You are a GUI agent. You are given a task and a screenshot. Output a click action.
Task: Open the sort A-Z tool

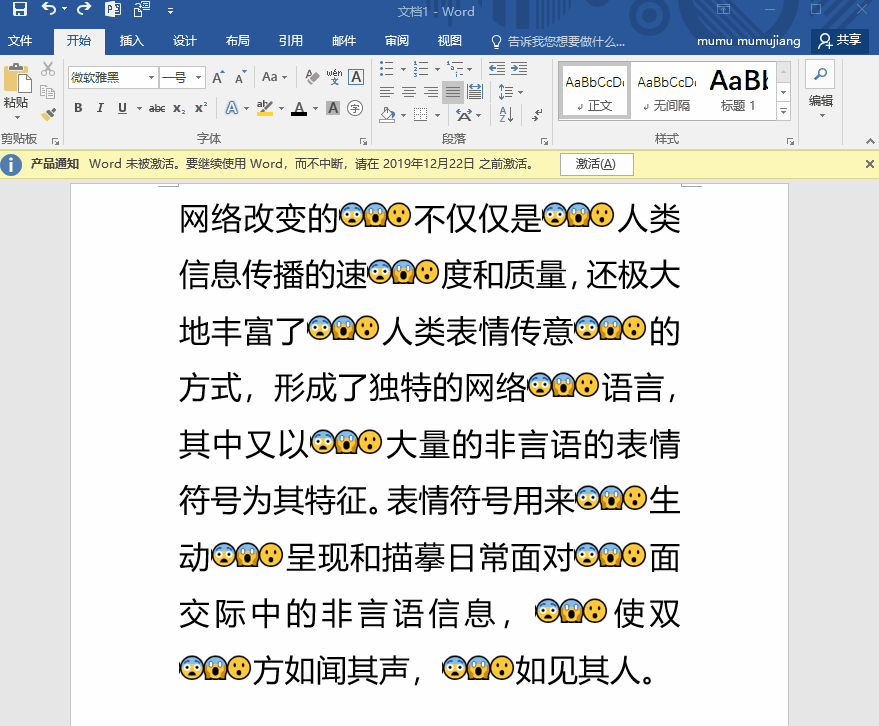(506, 114)
